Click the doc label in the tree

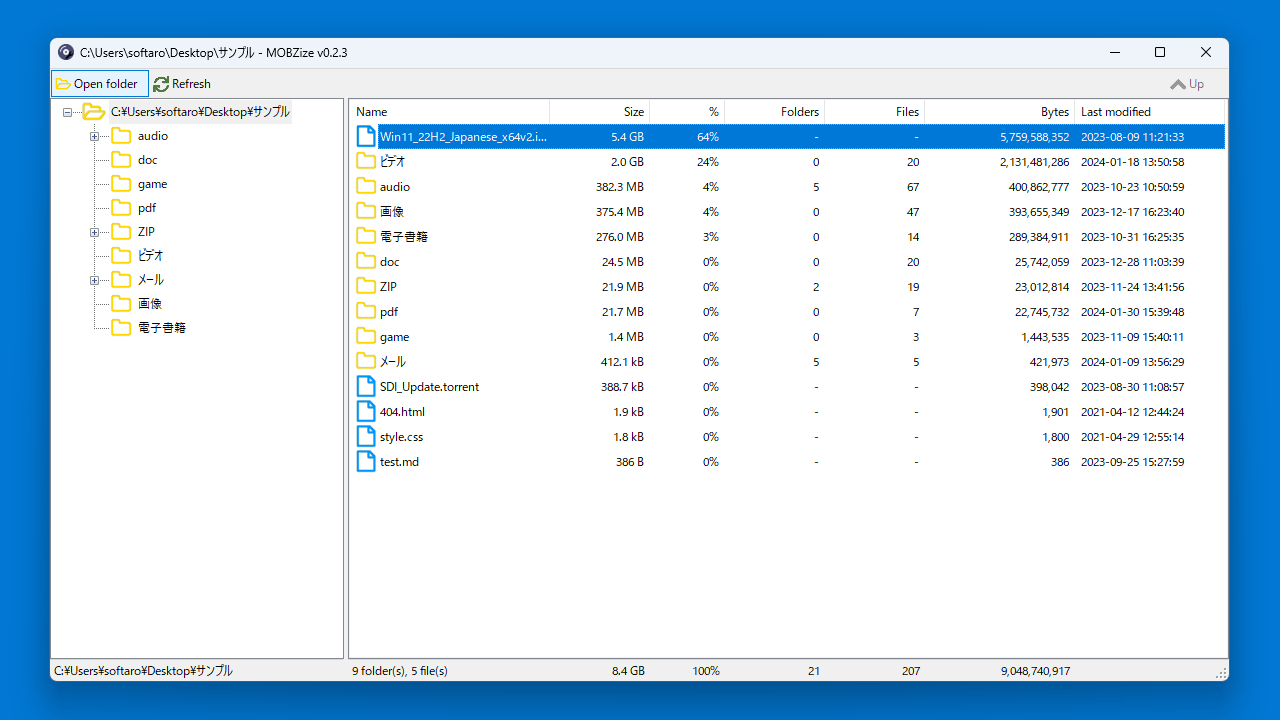tap(148, 160)
